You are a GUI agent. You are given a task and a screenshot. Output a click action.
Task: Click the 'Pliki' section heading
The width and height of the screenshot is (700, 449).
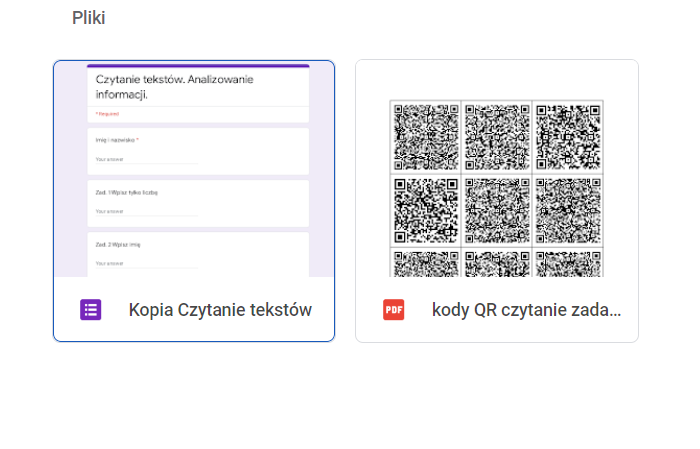[x=88, y=18]
